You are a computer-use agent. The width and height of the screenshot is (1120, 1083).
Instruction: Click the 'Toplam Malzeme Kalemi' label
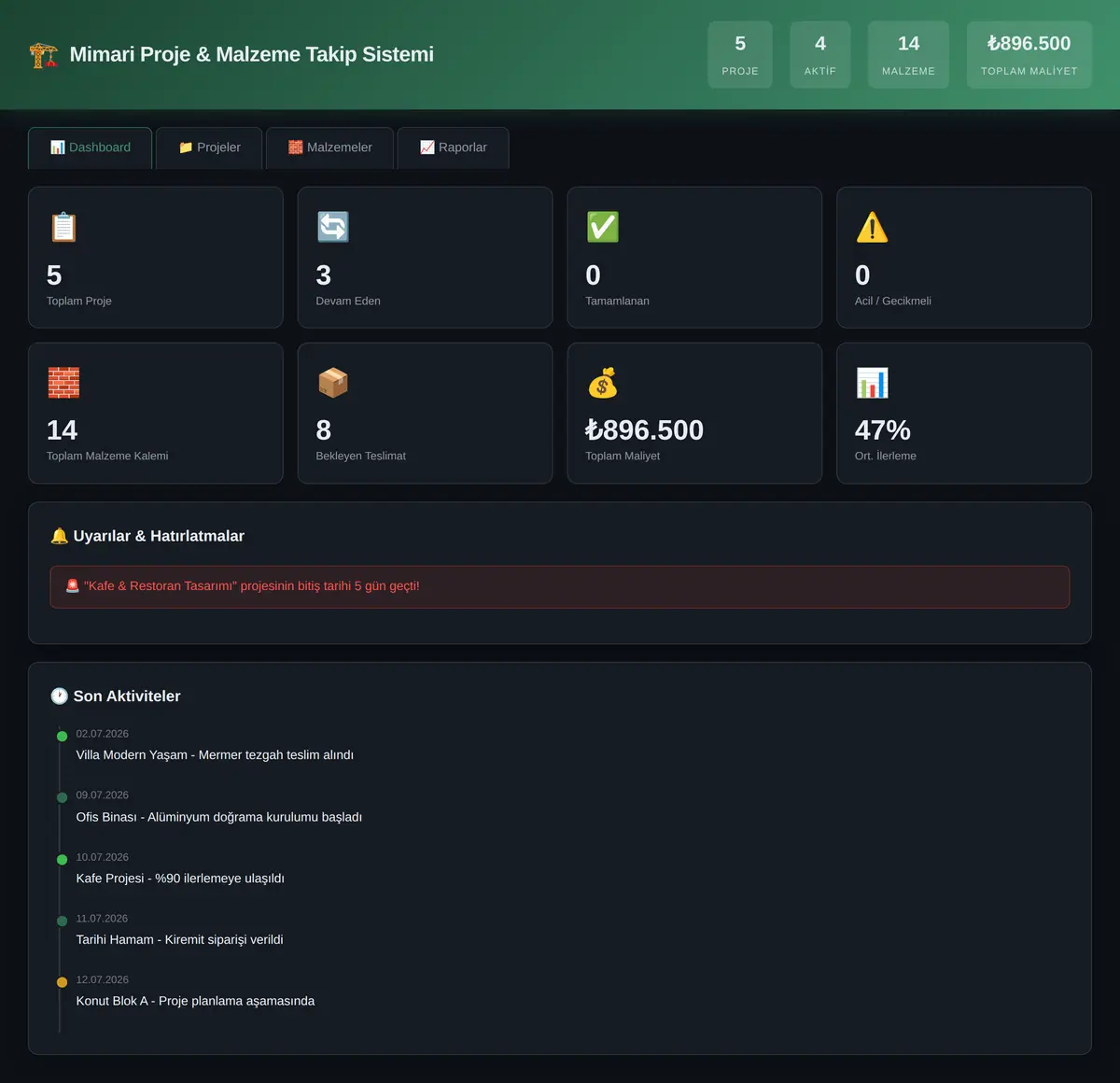pos(107,457)
